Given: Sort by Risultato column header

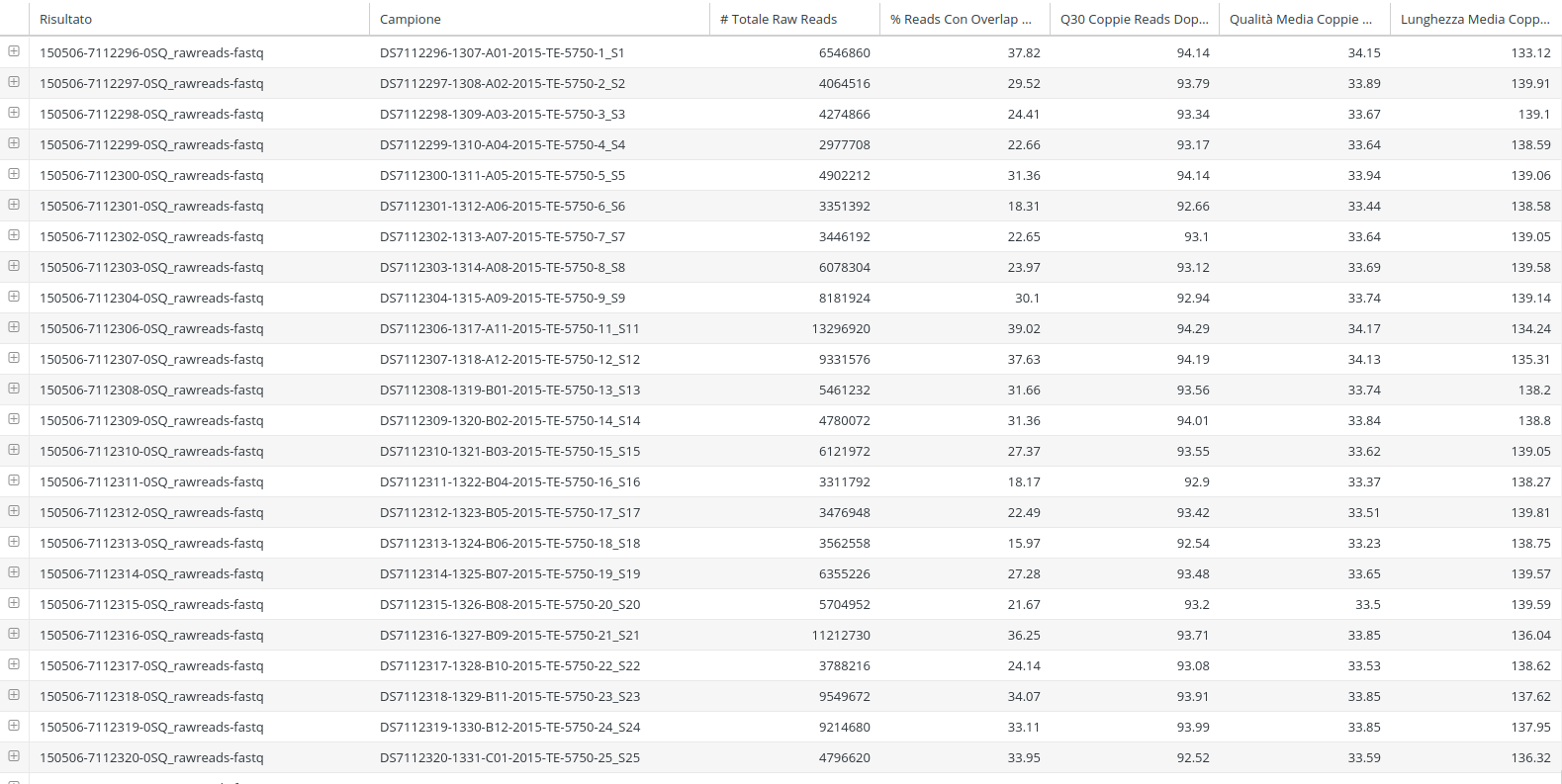Looking at the screenshot, I should [x=65, y=19].
